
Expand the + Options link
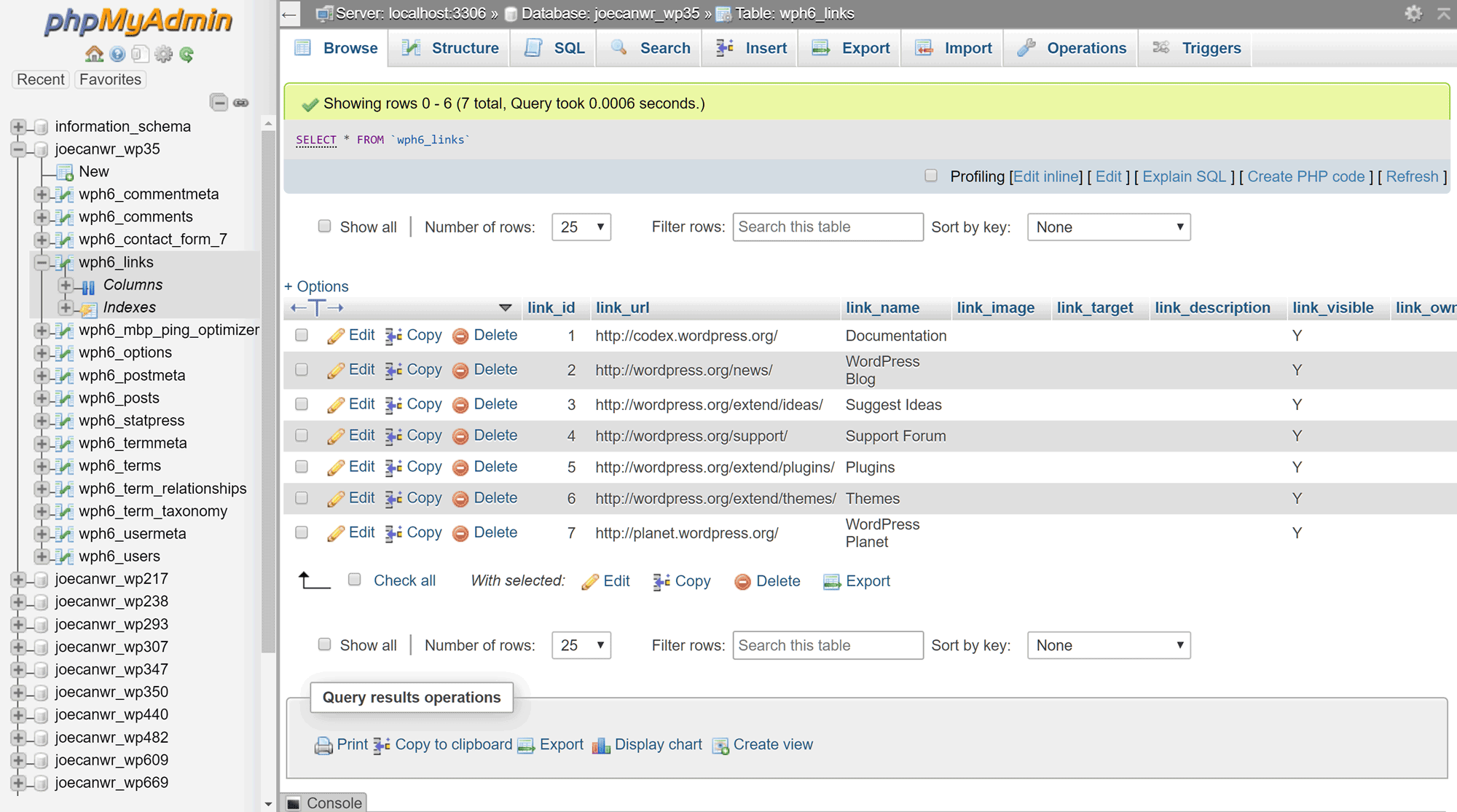316,286
